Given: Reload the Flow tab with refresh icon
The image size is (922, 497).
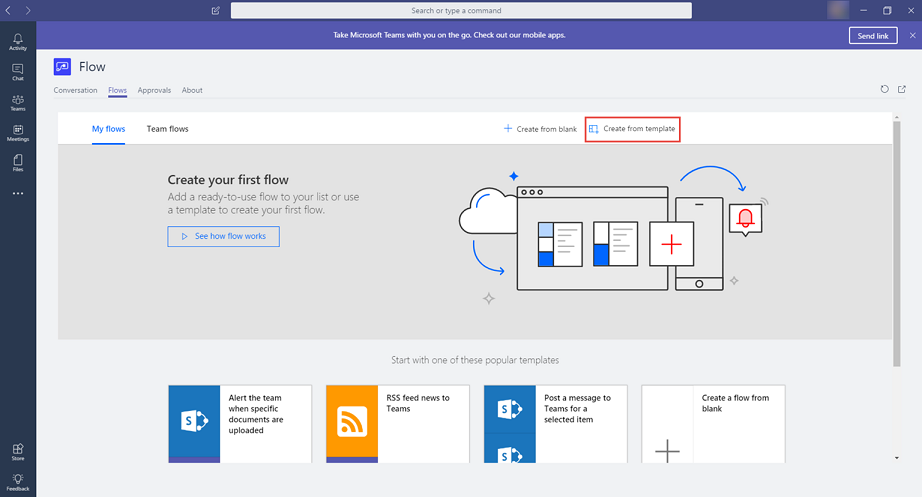Looking at the screenshot, I should pos(884,90).
